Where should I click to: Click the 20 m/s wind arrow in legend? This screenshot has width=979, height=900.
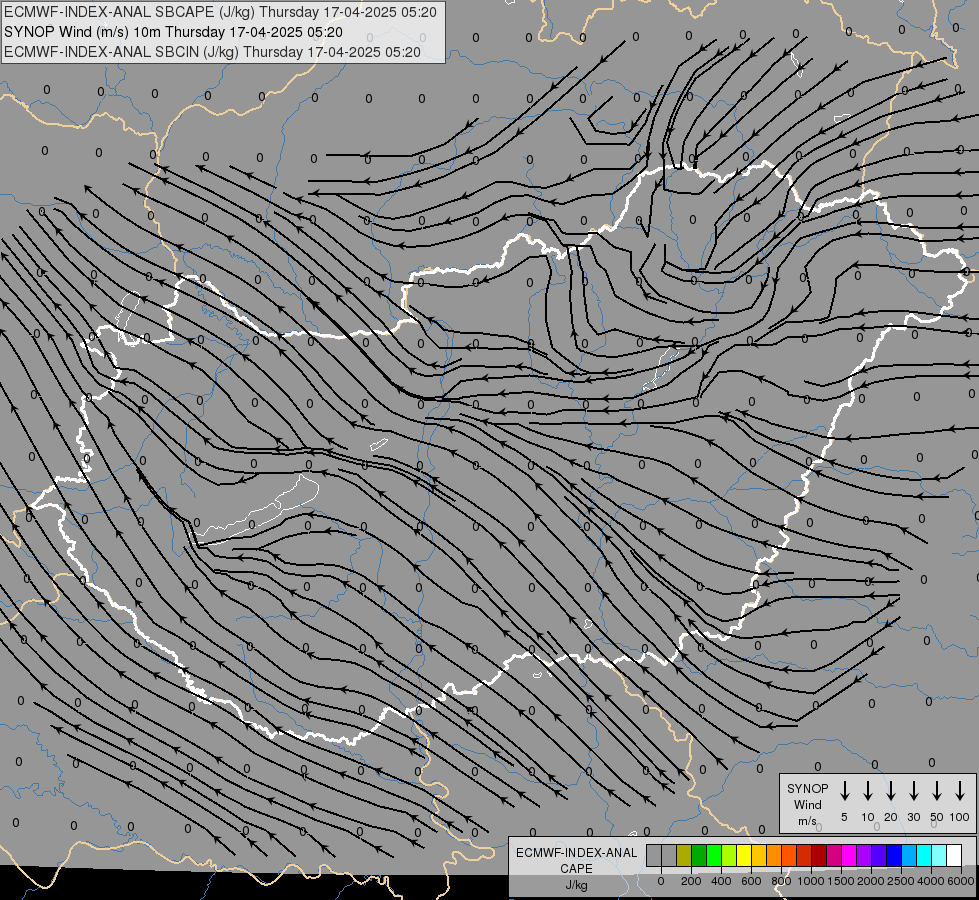(891, 790)
